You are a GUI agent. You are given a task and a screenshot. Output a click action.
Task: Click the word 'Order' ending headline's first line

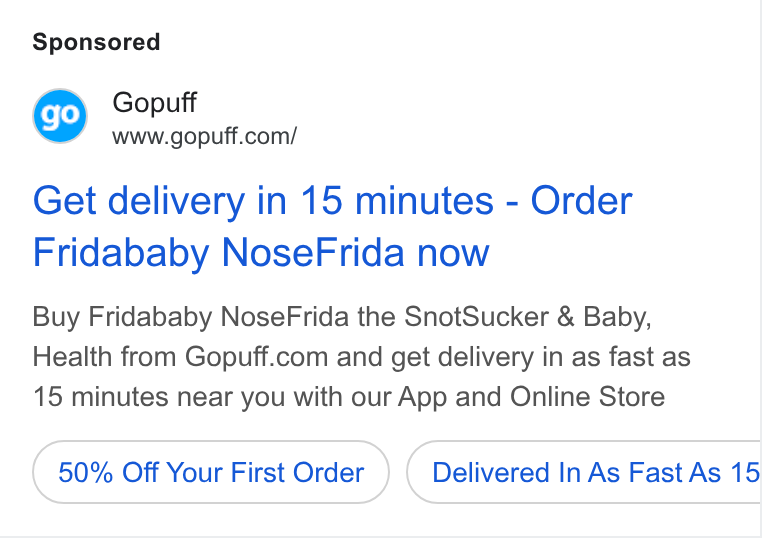pos(581,200)
